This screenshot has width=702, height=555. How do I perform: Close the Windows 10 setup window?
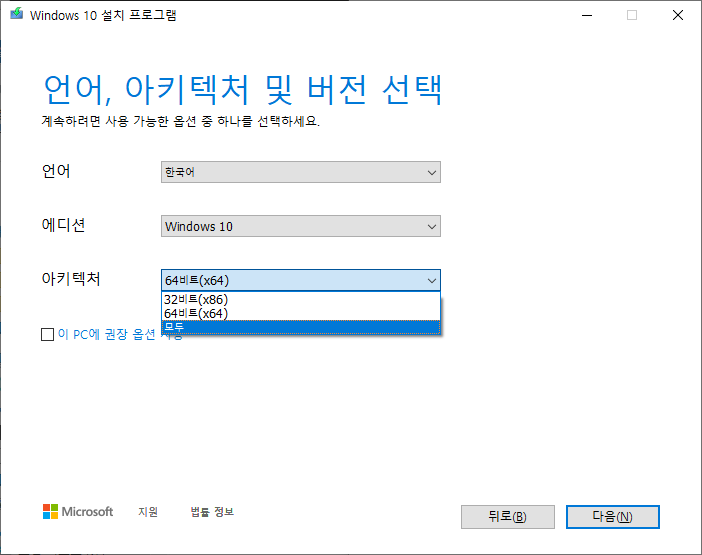(678, 15)
